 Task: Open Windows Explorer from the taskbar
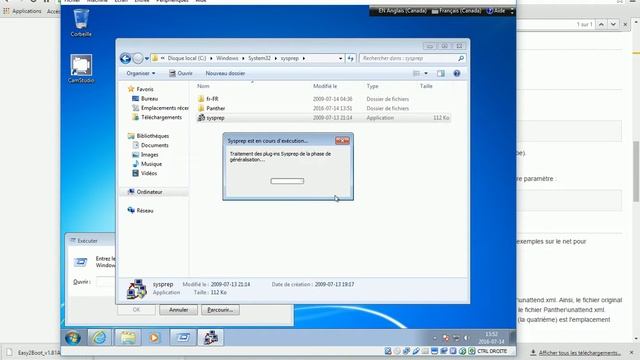tap(127, 338)
